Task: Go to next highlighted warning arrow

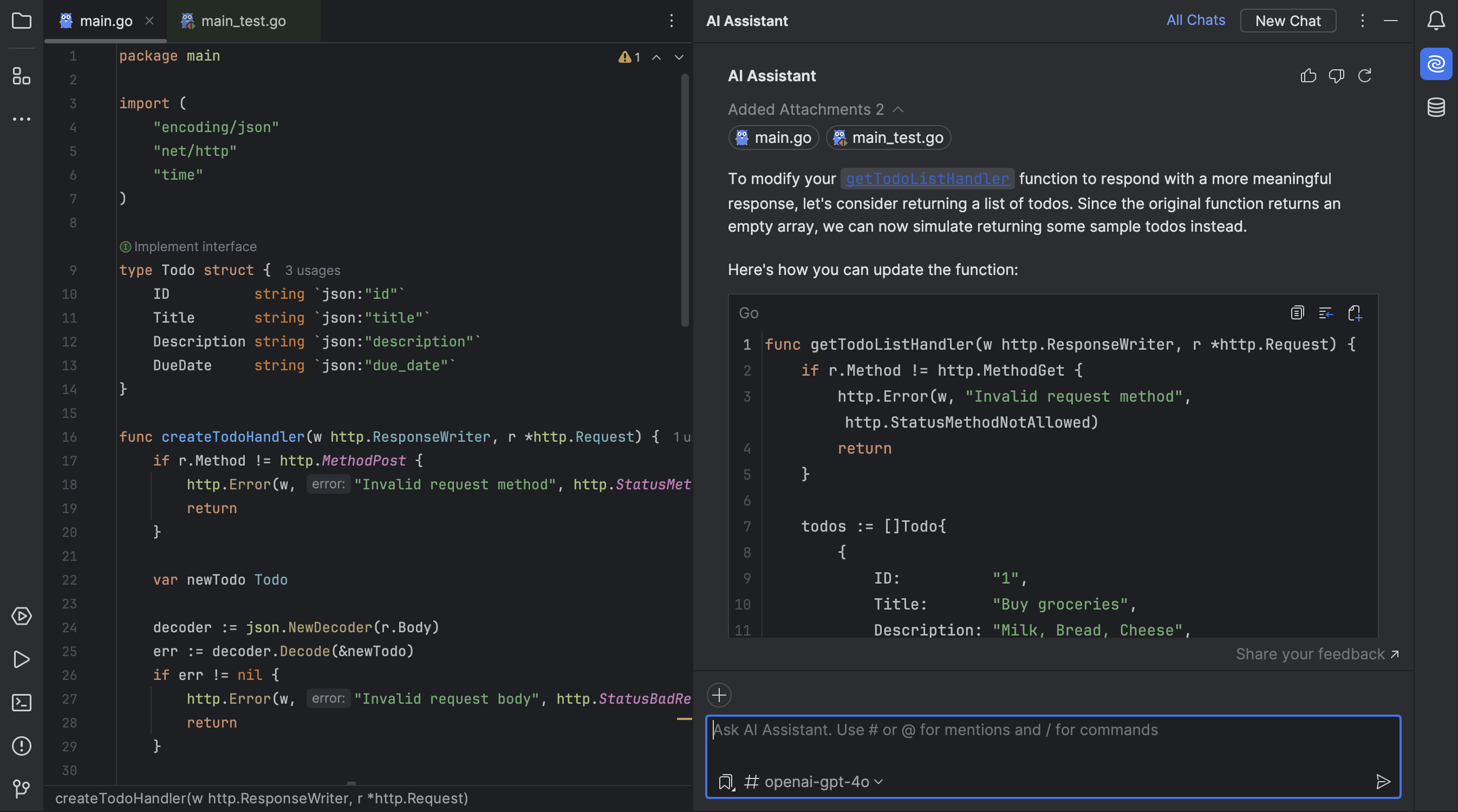Action: (x=679, y=57)
